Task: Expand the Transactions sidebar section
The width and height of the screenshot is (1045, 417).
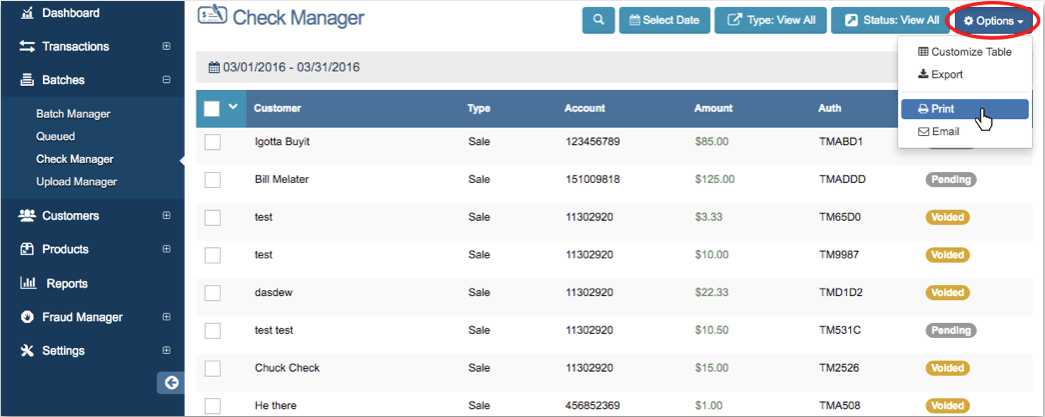Action: click(x=166, y=47)
